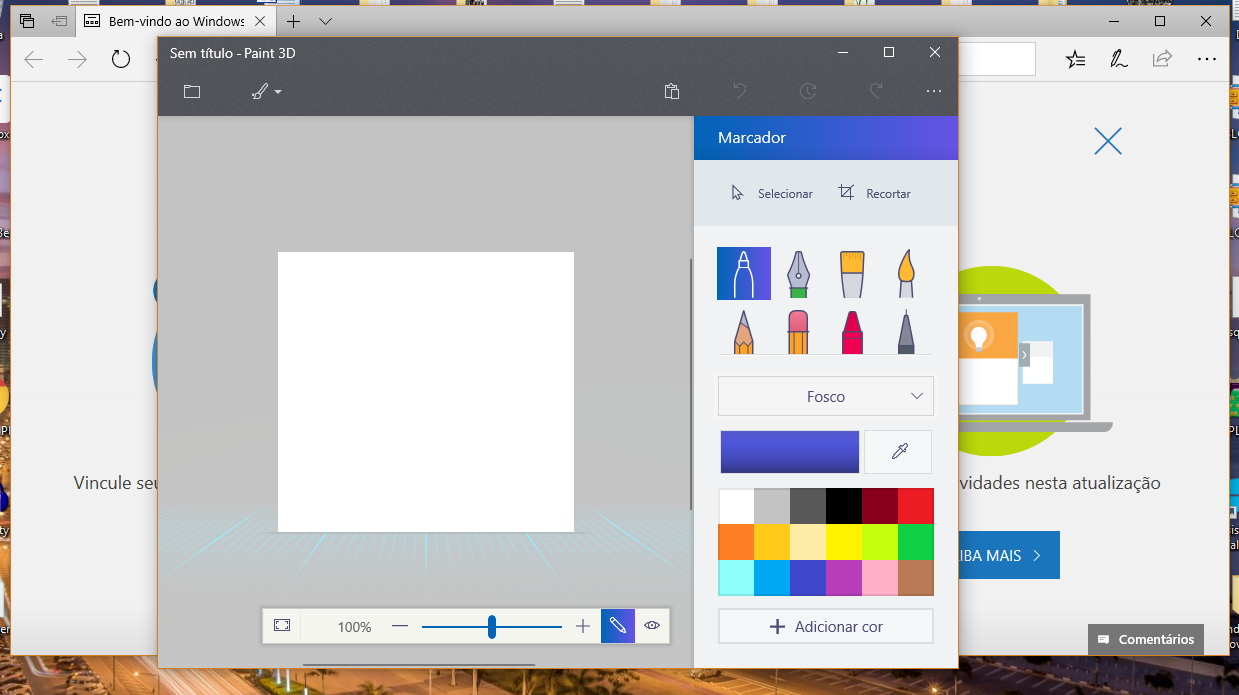The height and width of the screenshot is (695, 1239).
Task: Select the Pencil tool
Action: [743, 332]
